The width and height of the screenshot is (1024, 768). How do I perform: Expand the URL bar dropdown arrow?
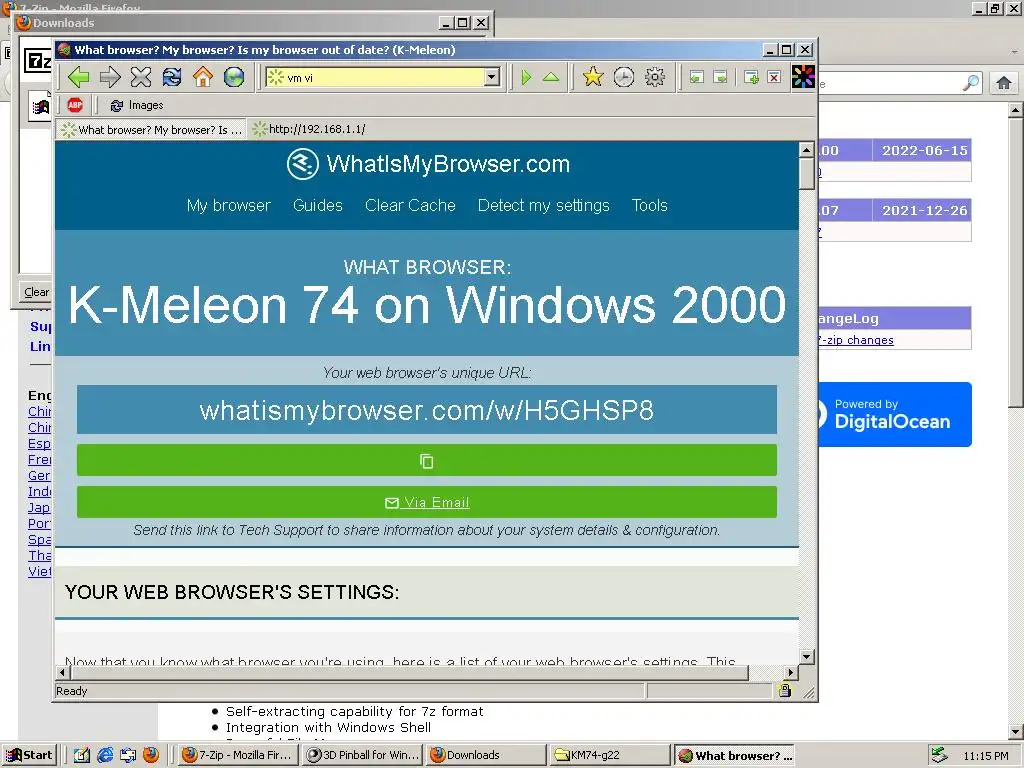(x=492, y=77)
